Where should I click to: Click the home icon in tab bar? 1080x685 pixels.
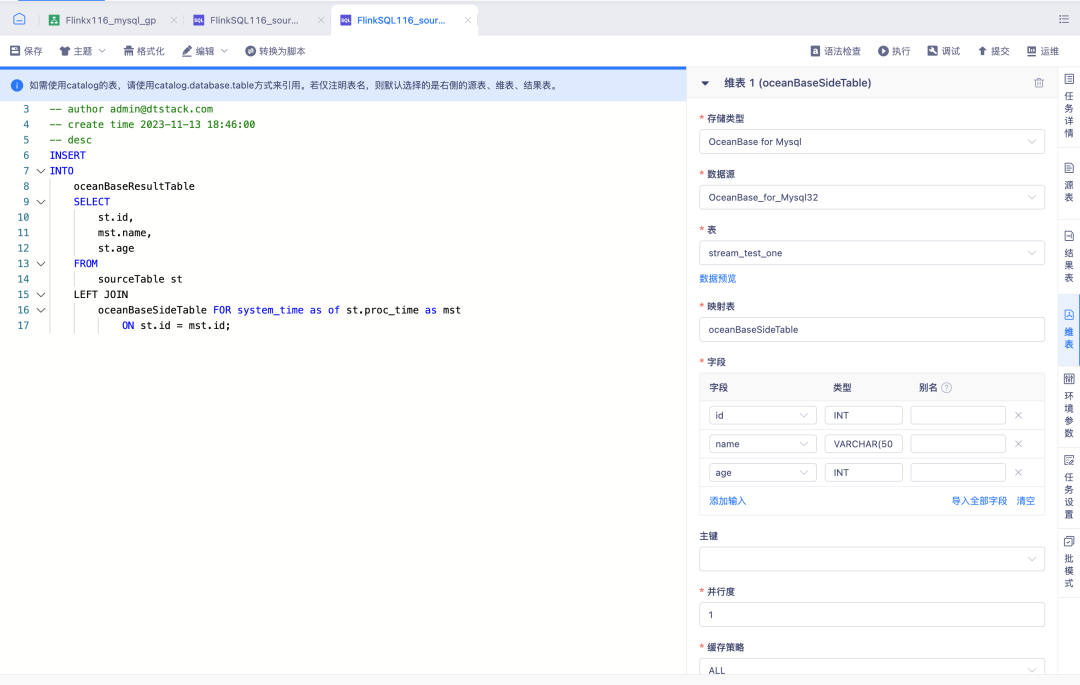click(x=19, y=19)
